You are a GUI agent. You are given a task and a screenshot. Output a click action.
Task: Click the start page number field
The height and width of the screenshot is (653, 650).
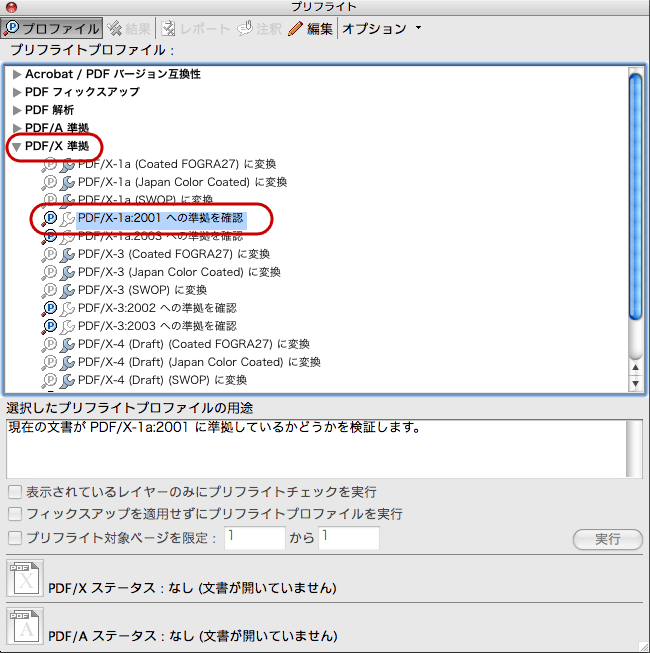[x=255, y=538]
